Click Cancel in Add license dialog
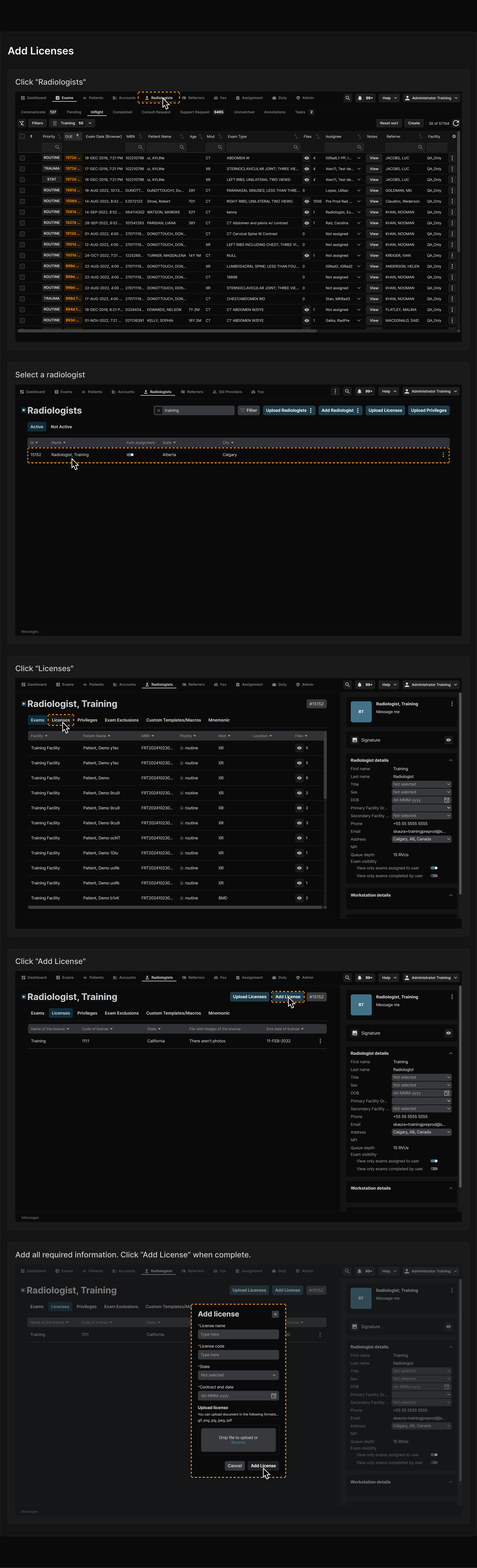Image resolution: width=477 pixels, height=1568 pixels. tap(235, 1466)
